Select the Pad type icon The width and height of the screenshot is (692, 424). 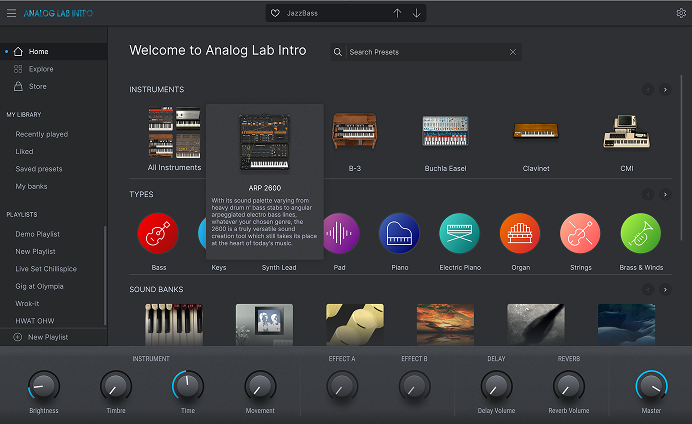coord(340,234)
